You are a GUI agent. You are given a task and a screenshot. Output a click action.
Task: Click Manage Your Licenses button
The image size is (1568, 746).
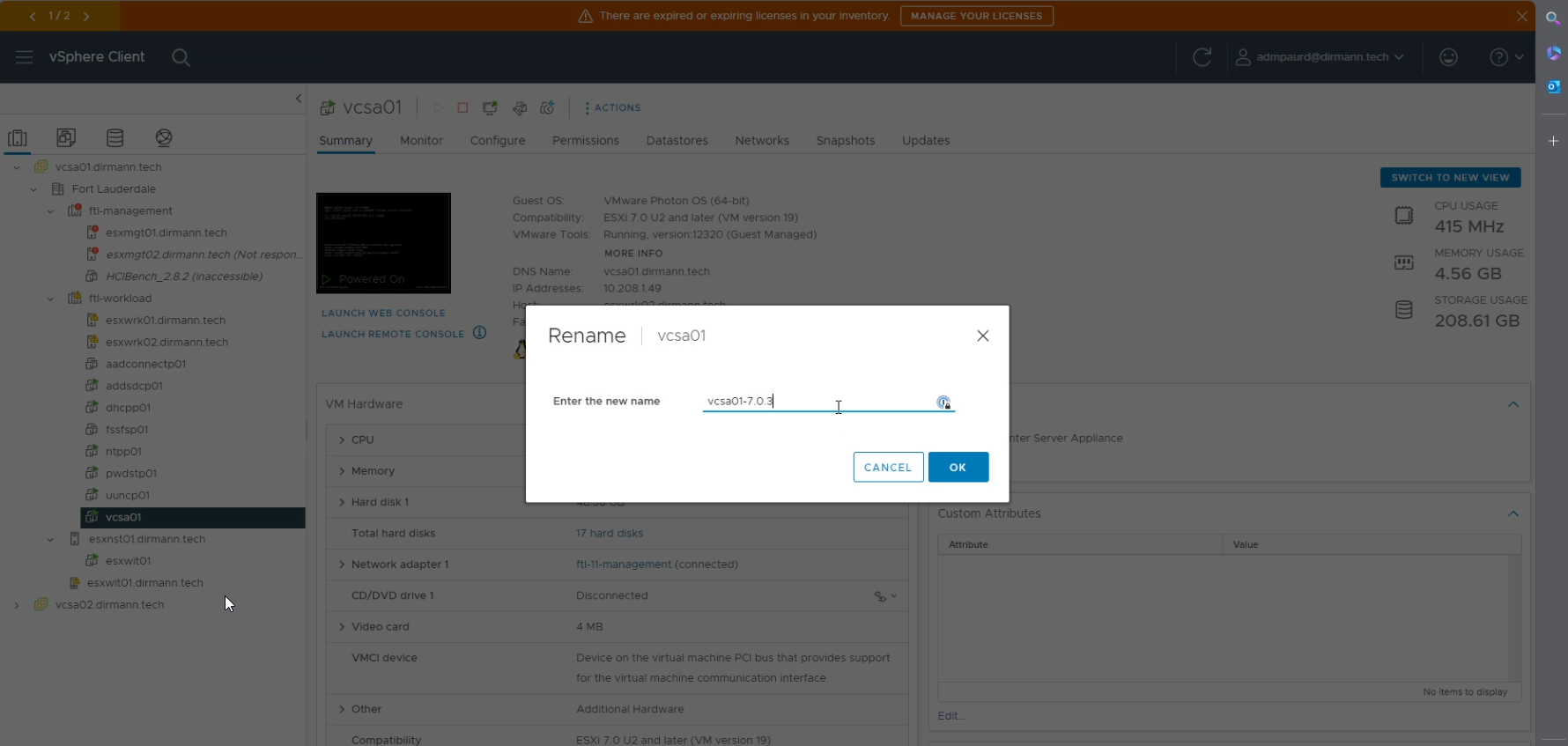click(976, 16)
